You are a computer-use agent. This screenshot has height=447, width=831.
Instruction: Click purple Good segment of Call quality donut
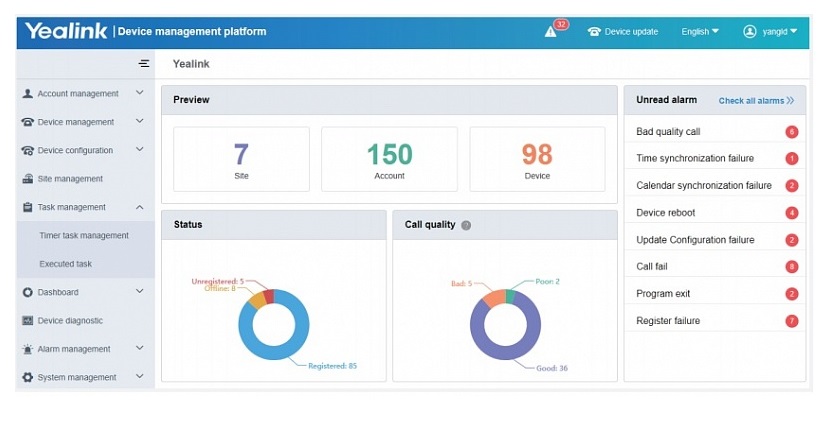point(506,351)
